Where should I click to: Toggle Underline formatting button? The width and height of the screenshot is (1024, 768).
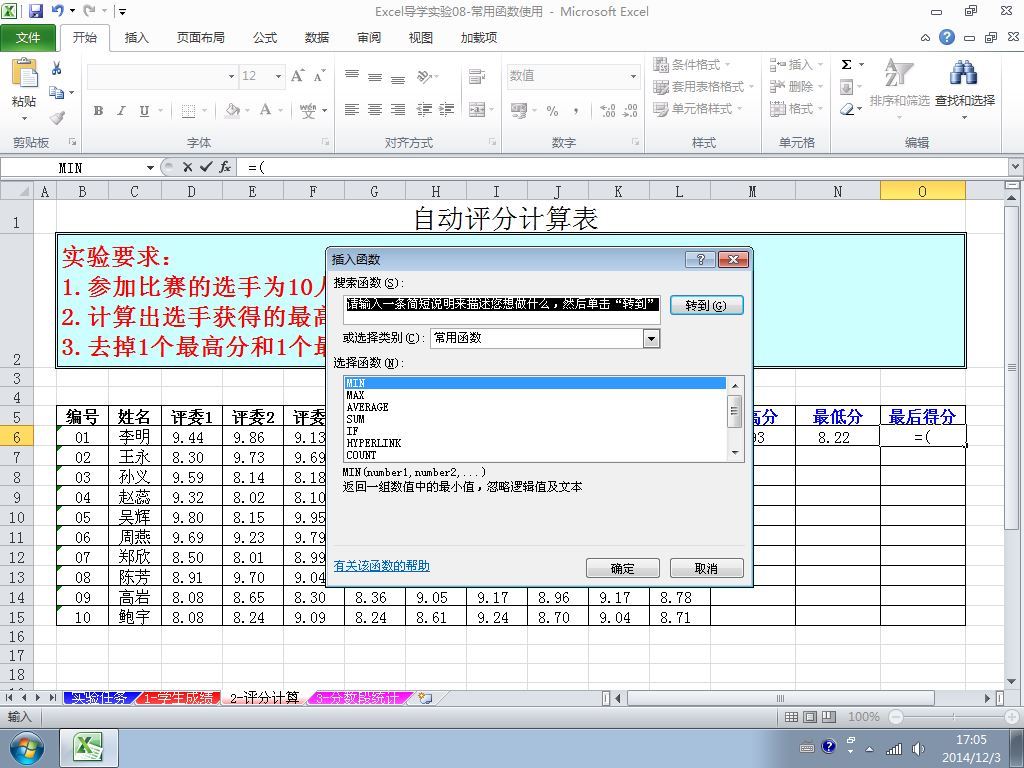(x=144, y=111)
